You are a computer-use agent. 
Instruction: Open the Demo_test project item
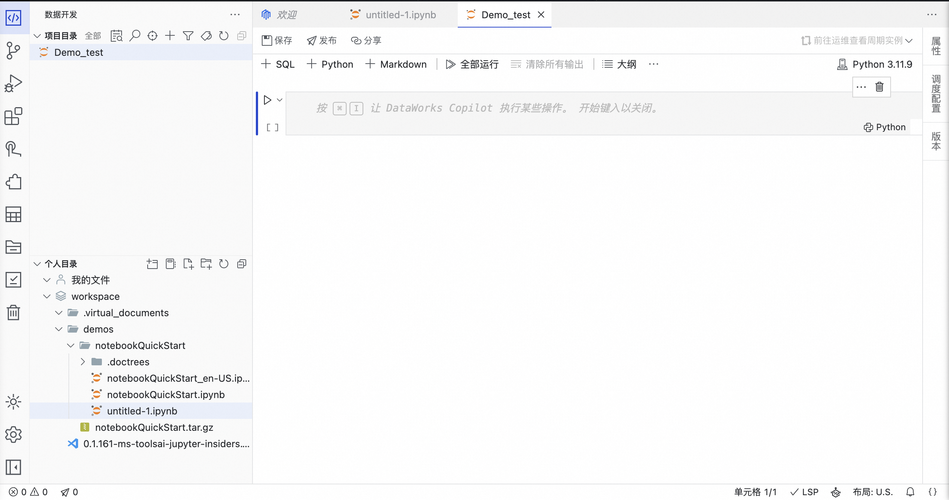[141, 52]
